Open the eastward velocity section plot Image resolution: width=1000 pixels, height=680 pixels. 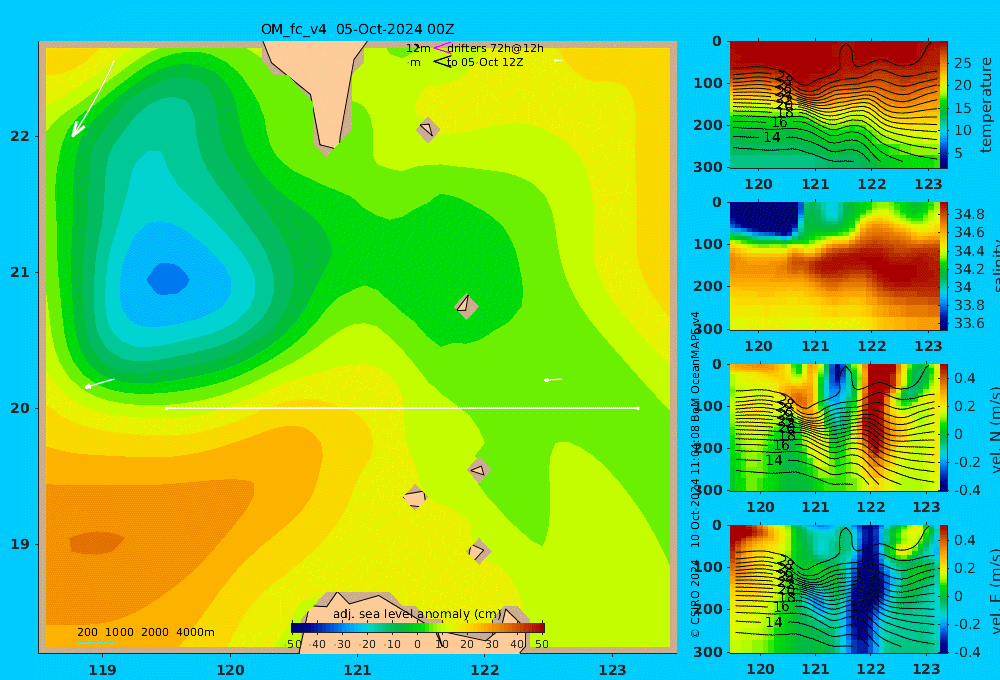(x=834, y=589)
